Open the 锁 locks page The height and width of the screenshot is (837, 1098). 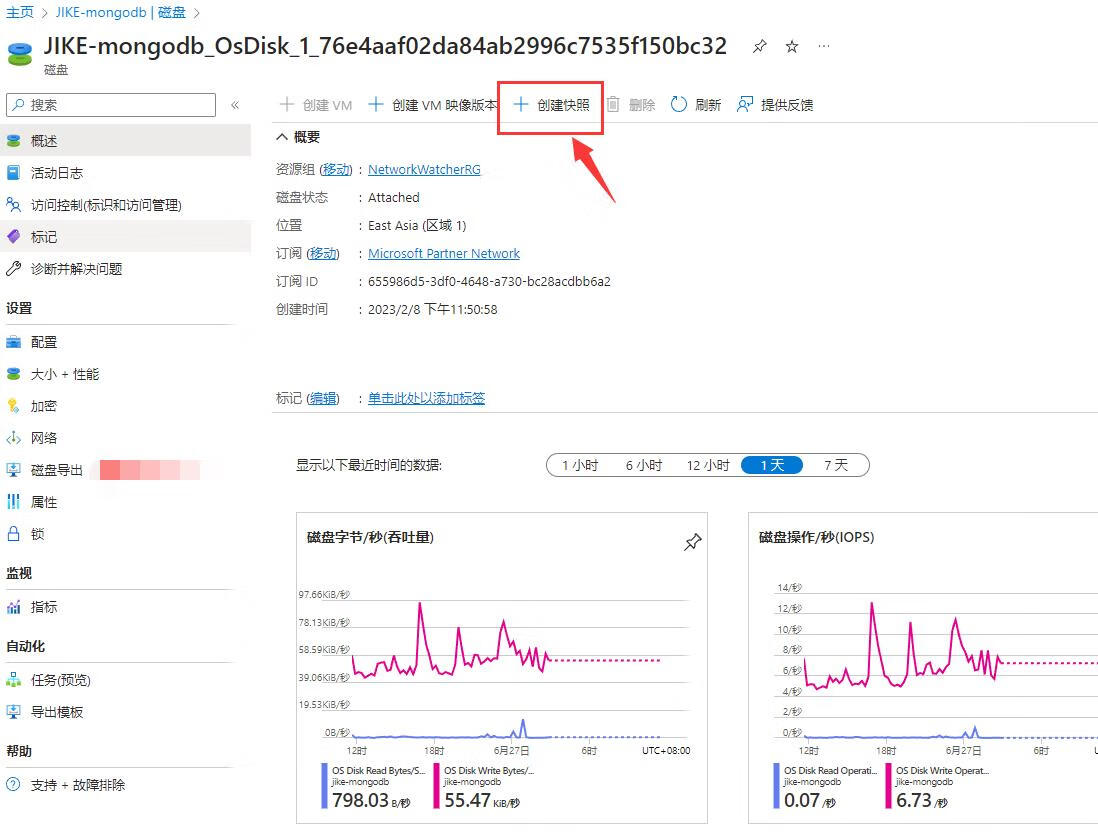(125, 534)
